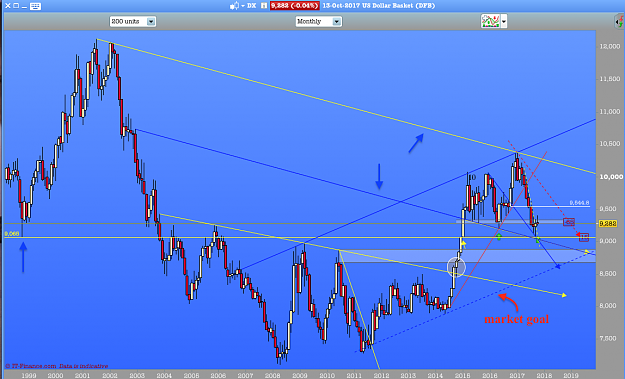Click the 7,500 price axis label
Screen dimensions: 625x379
click(x=608, y=338)
